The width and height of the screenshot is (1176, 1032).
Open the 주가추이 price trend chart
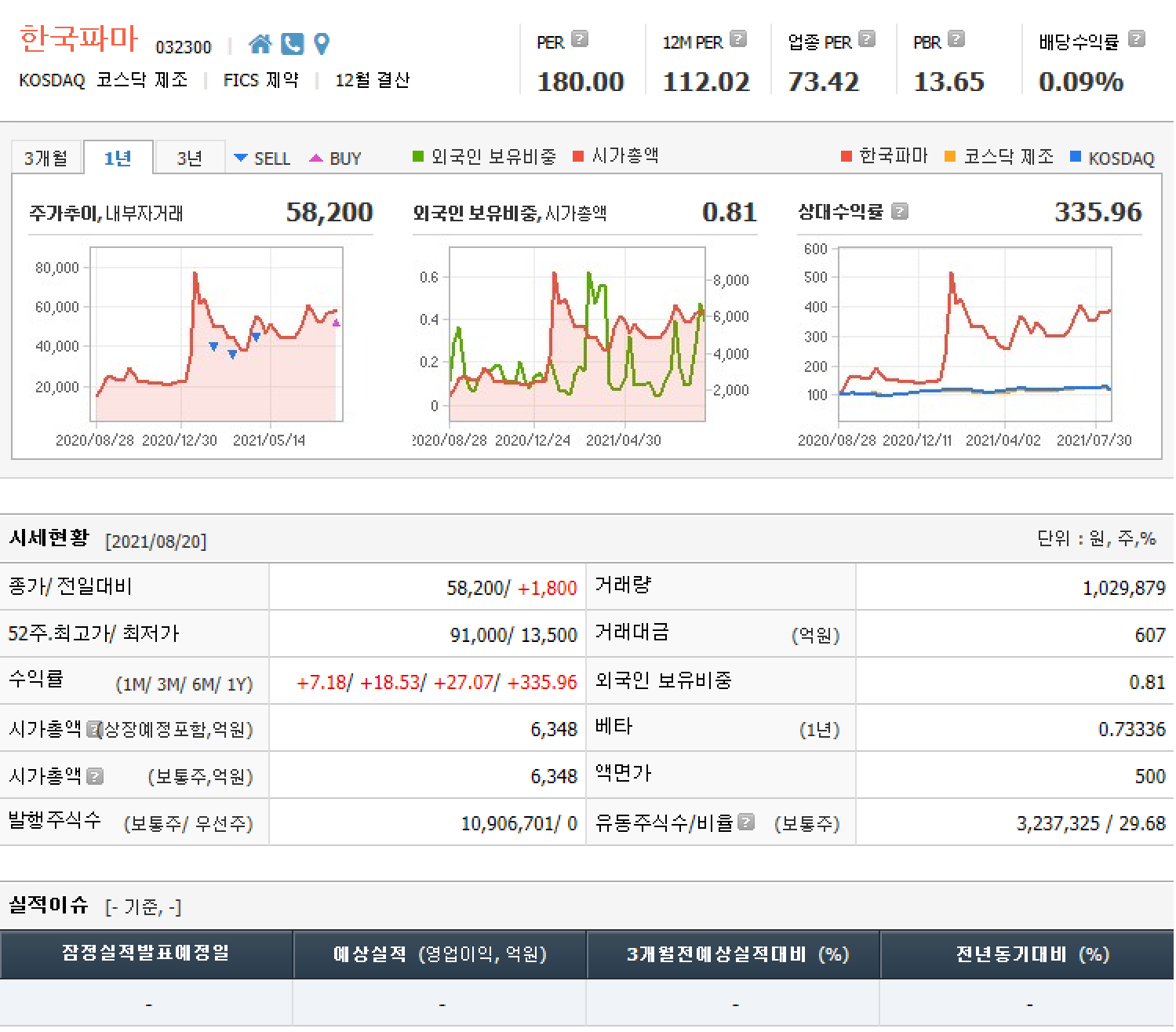(x=217, y=335)
